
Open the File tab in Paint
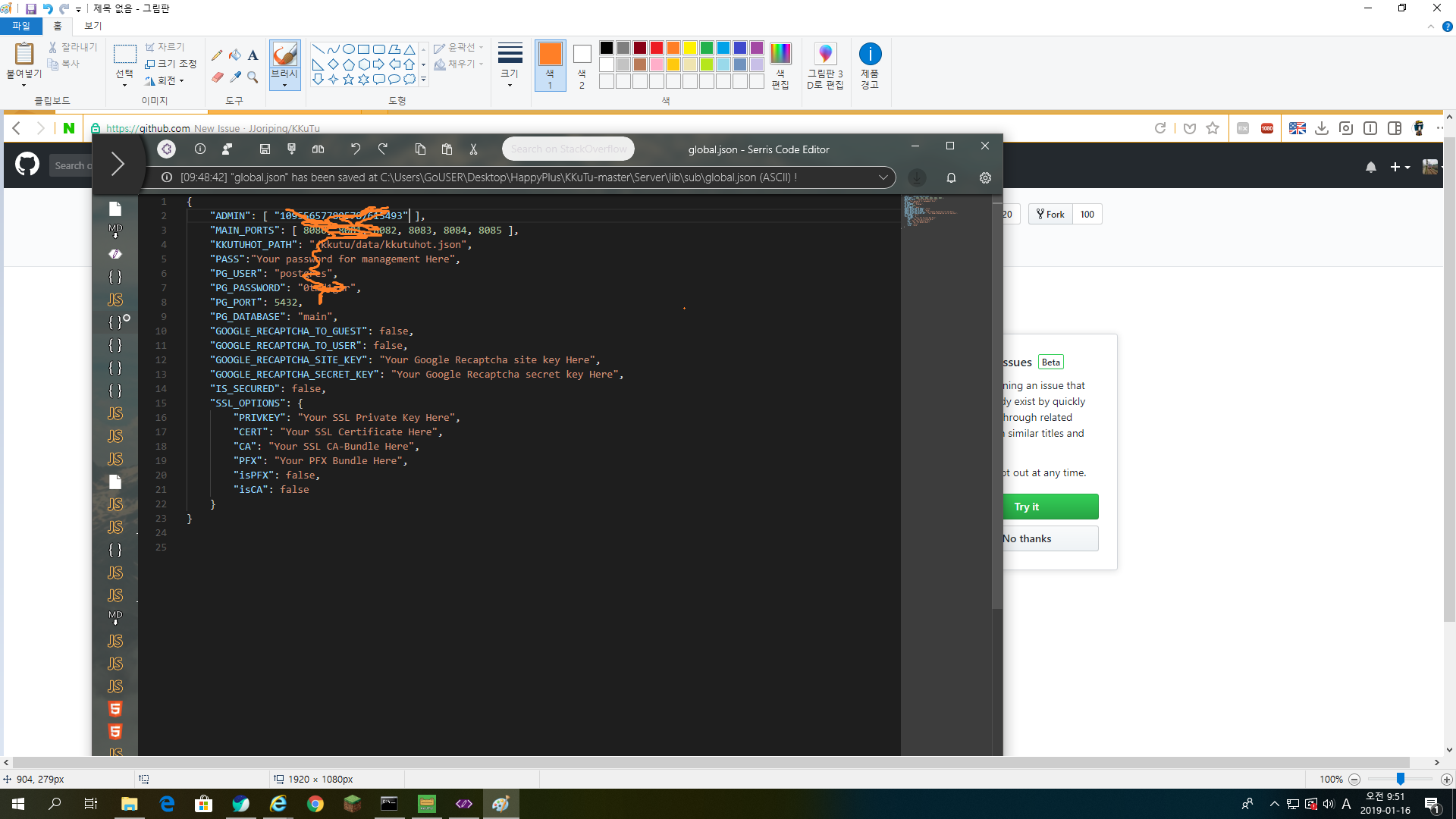tap(21, 26)
